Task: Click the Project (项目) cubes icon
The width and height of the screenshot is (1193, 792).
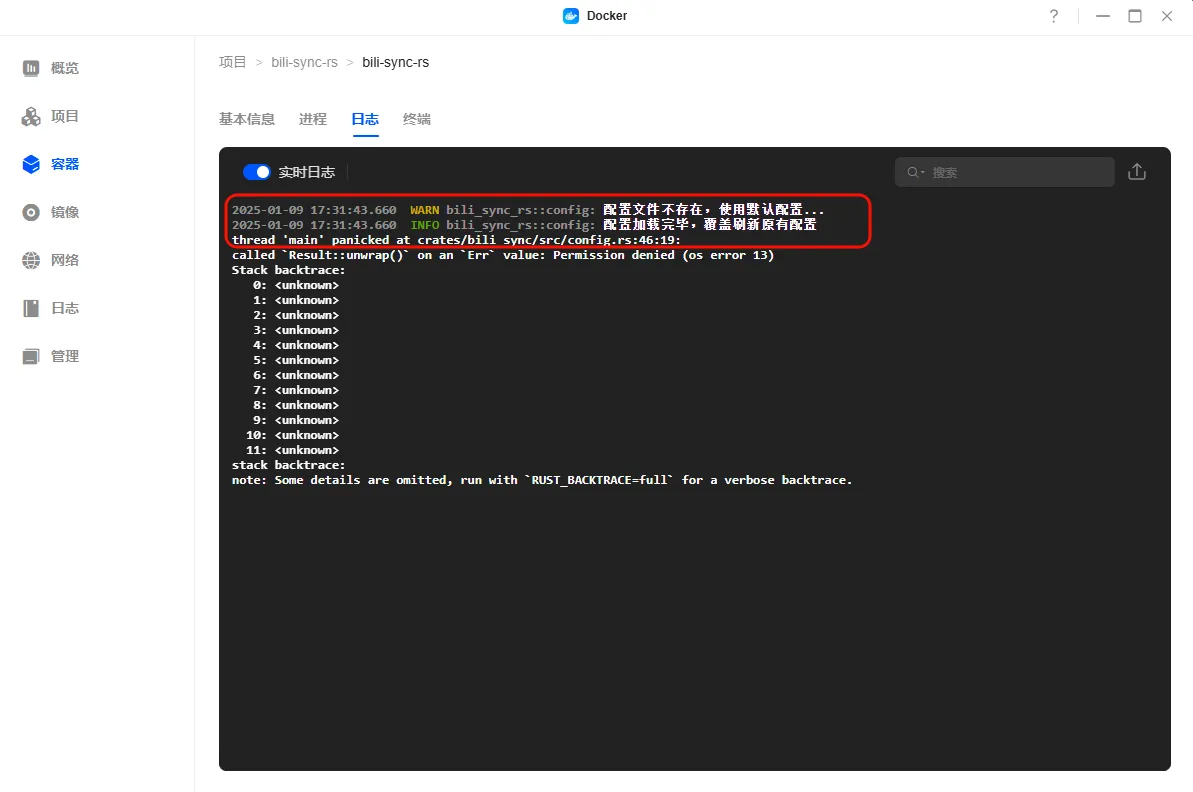Action: click(x=31, y=116)
